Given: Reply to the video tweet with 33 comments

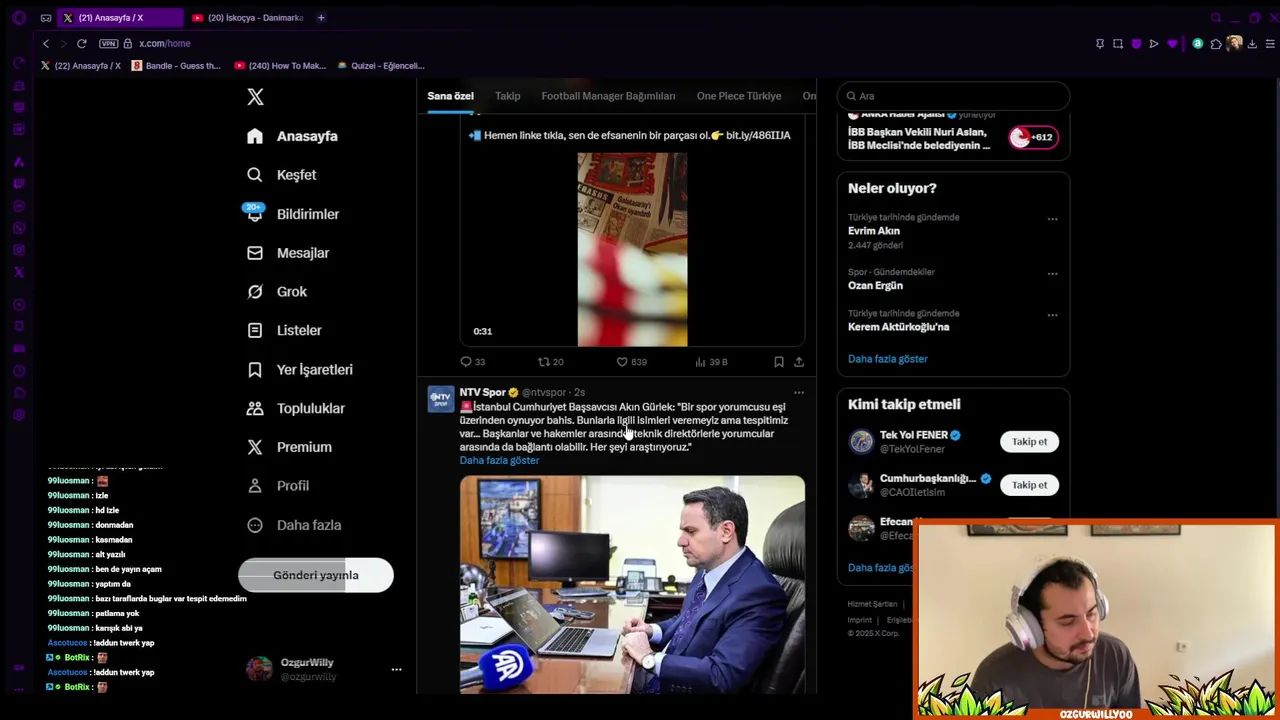Looking at the screenshot, I should (472, 362).
